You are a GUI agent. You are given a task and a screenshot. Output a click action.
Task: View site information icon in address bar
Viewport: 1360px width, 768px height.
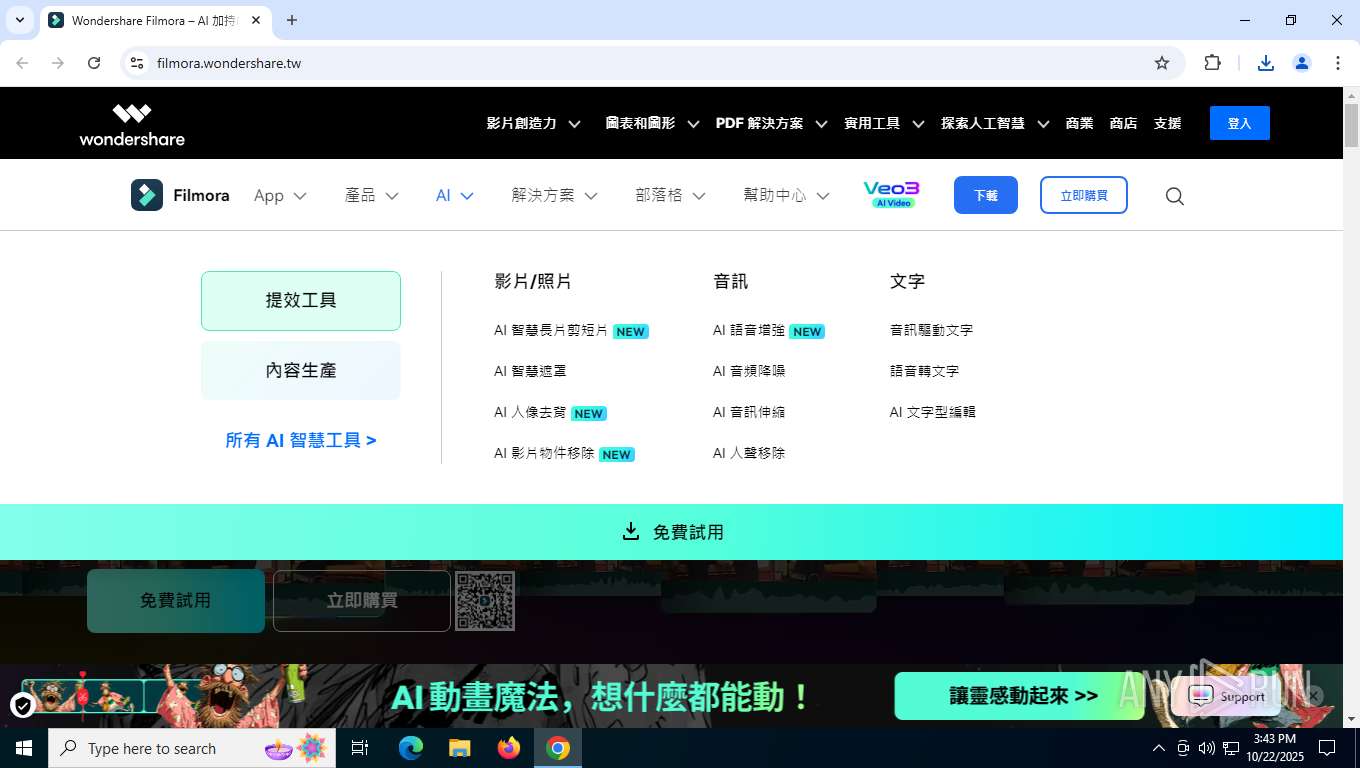pos(138,63)
